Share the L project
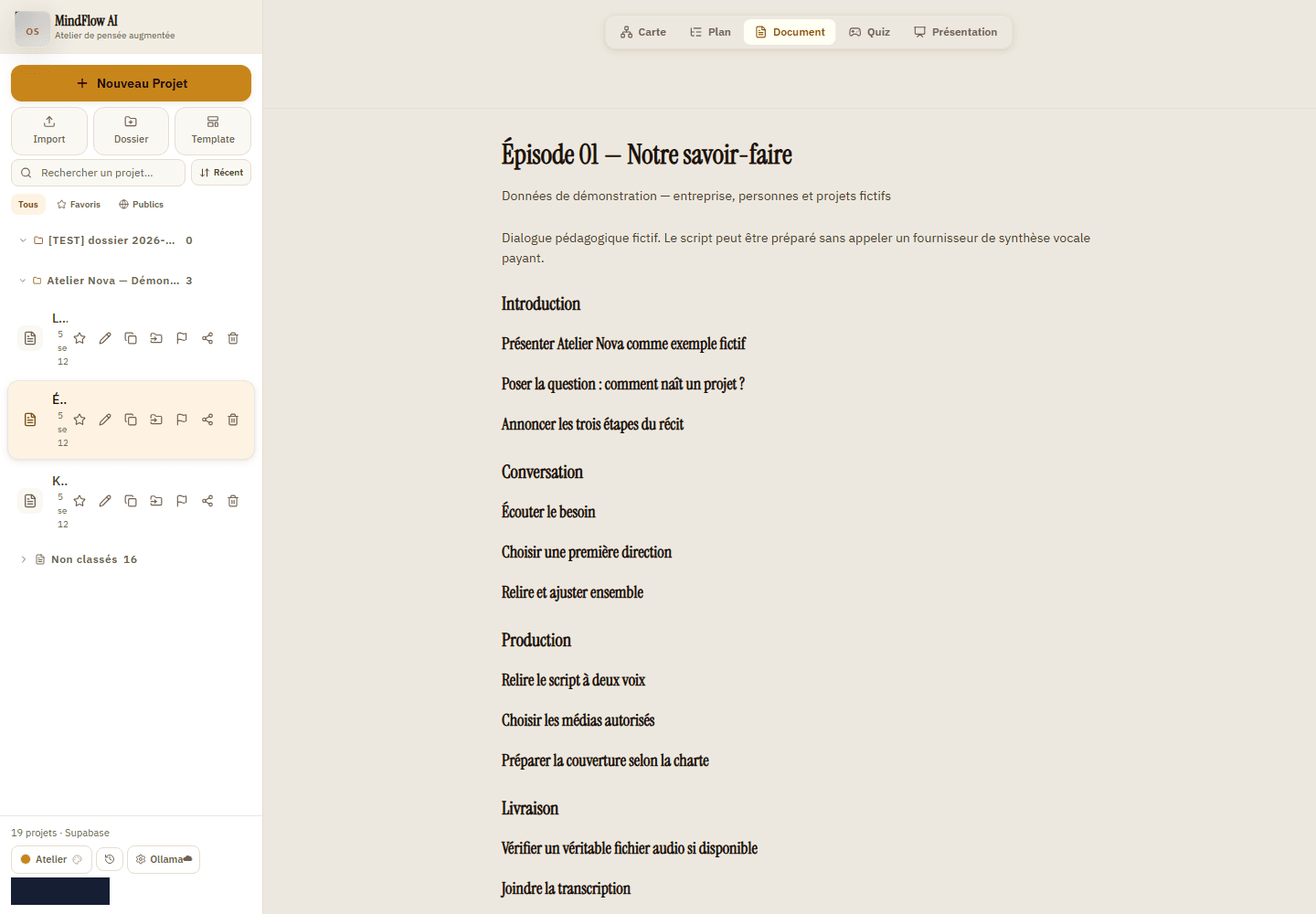Image resolution: width=1316 pixels, height=914 pixels. point(207,338)
